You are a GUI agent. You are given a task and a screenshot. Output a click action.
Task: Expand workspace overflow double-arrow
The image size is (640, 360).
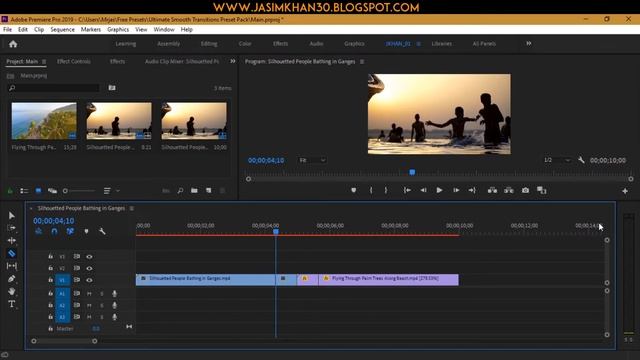(529, 43)
